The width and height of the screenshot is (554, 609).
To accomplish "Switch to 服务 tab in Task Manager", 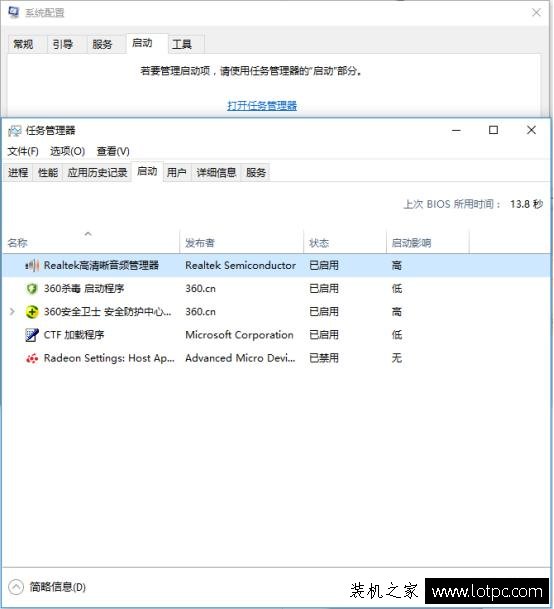I will (x=256, y=172).
